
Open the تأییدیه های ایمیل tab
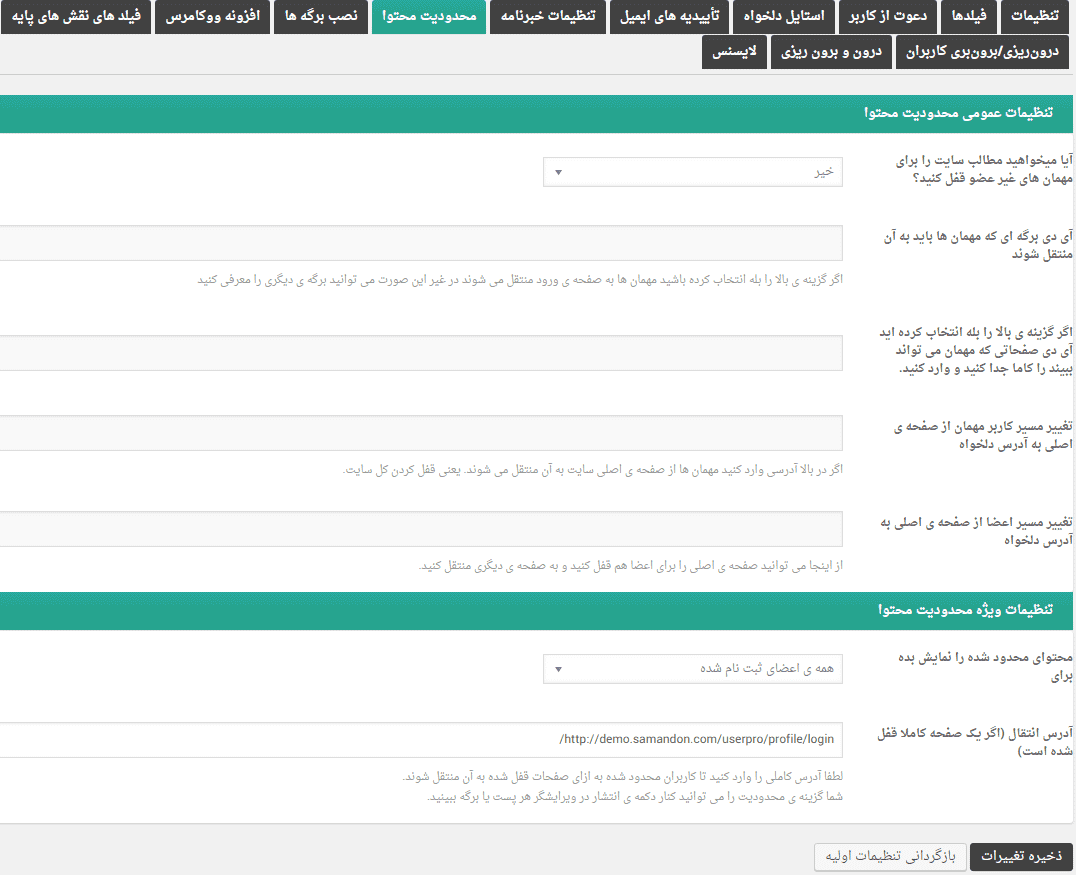669,16
